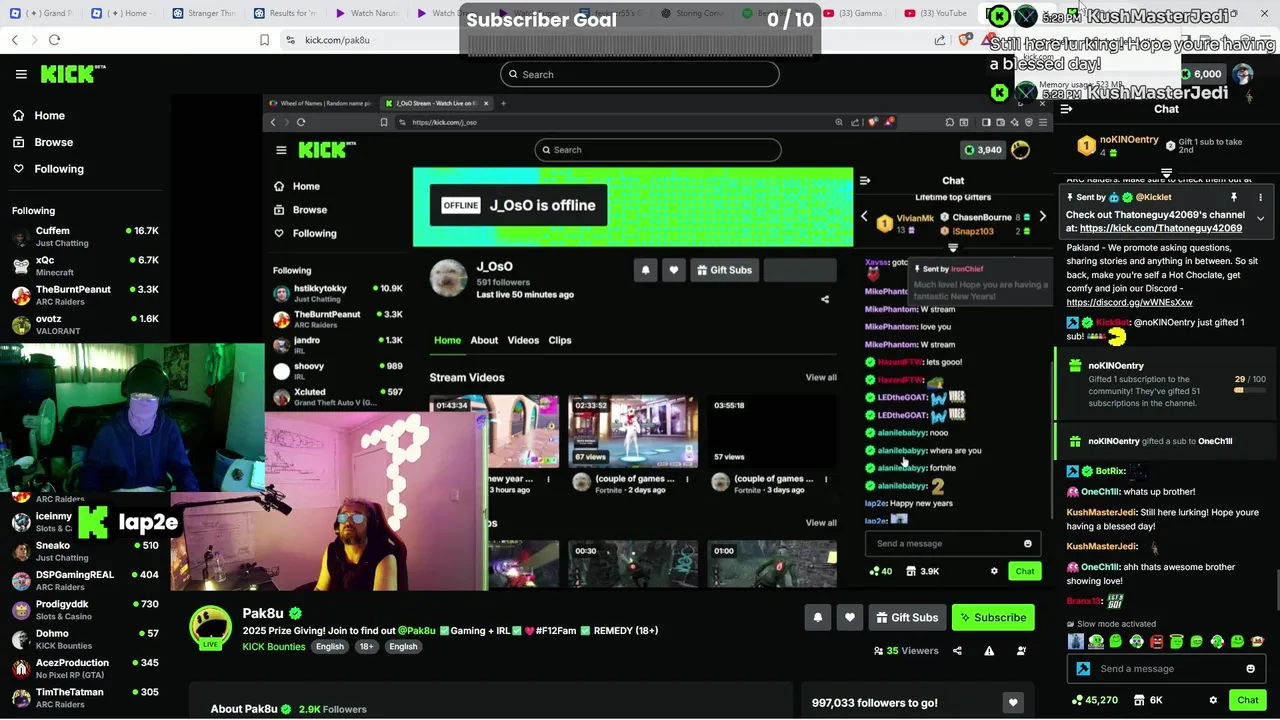
Task: Follow Pak8u with the heart button
Action: tap(849, 618)
